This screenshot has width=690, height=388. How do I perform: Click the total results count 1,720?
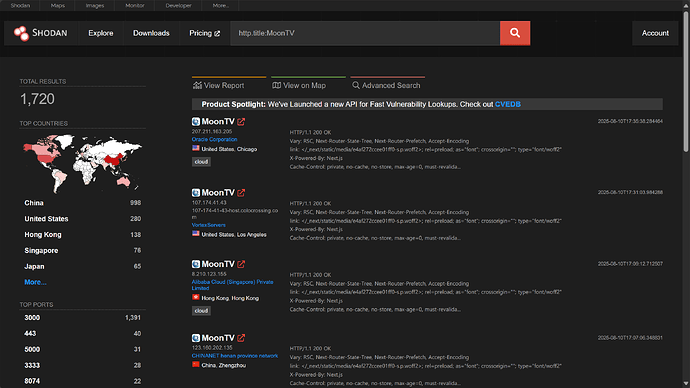click(37, 99)
